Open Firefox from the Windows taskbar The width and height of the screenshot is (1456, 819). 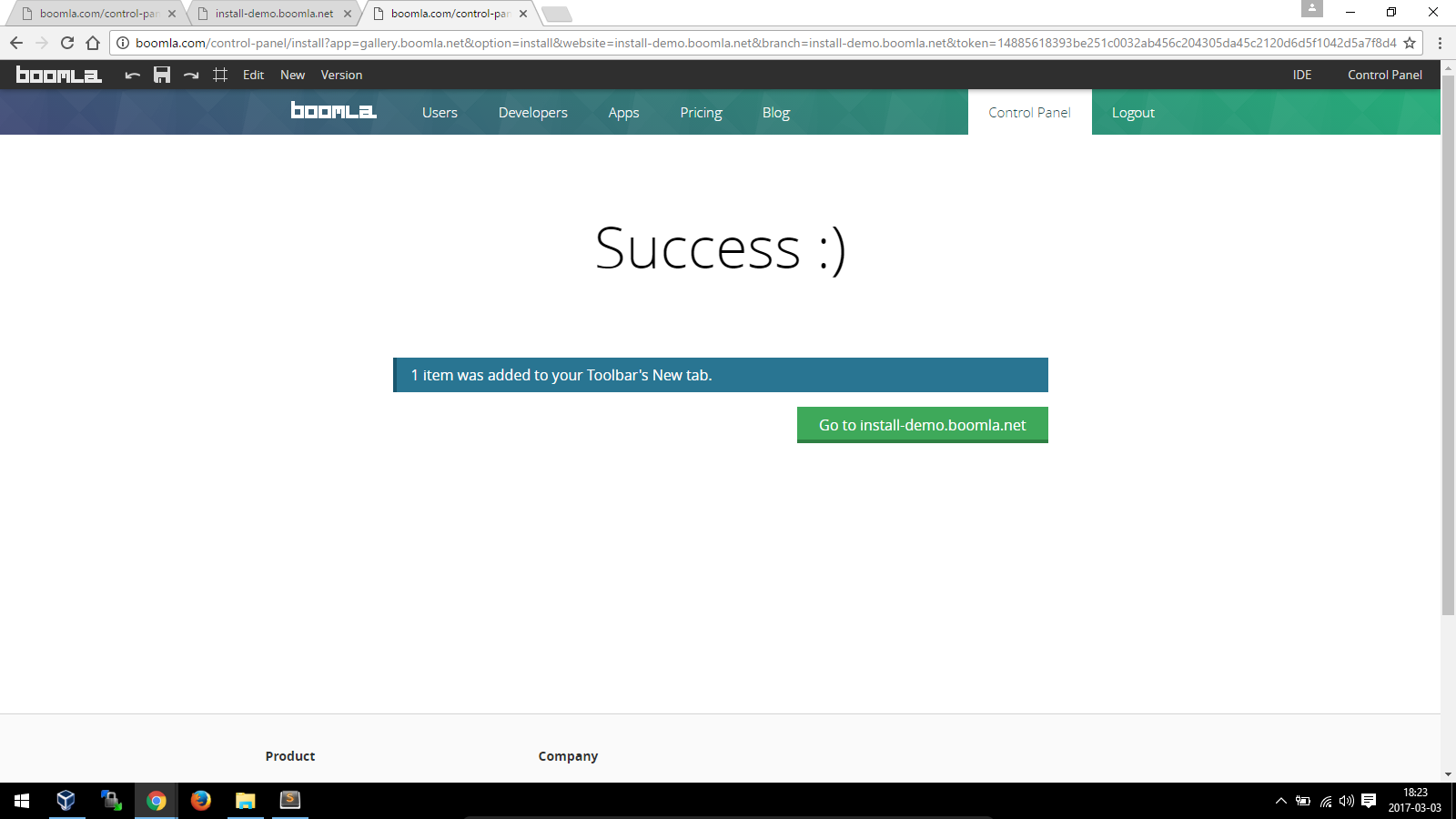201,800
